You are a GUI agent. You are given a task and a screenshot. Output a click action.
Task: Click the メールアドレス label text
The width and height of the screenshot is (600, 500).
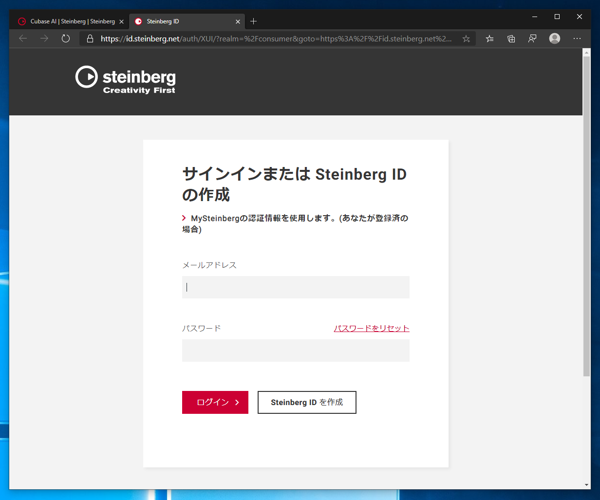tap(209, 265)
